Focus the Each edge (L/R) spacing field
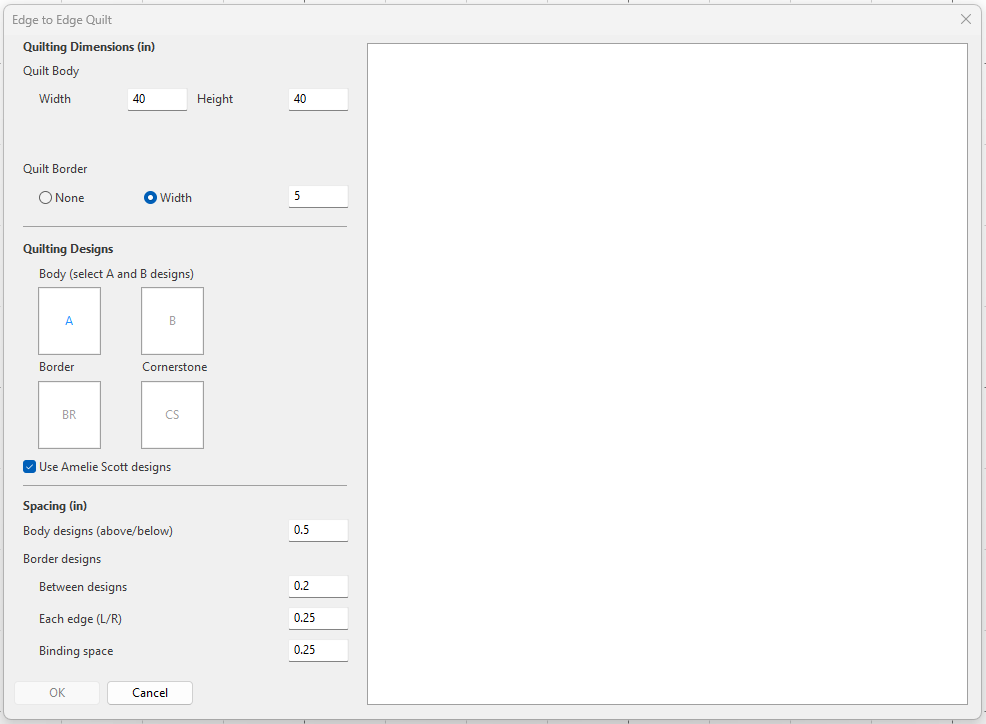This screenshot has height=724, width=986. [x=318, y=618]
